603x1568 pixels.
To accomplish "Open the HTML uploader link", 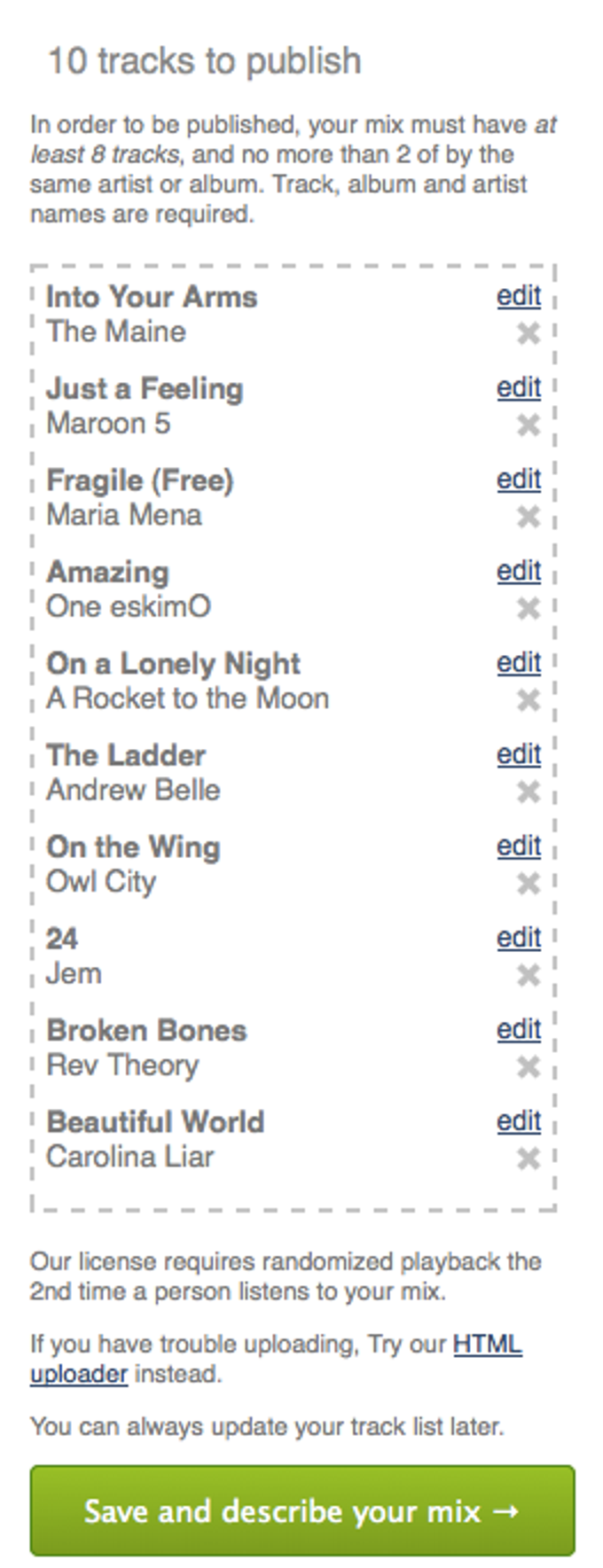I will tap(487, 1345).
